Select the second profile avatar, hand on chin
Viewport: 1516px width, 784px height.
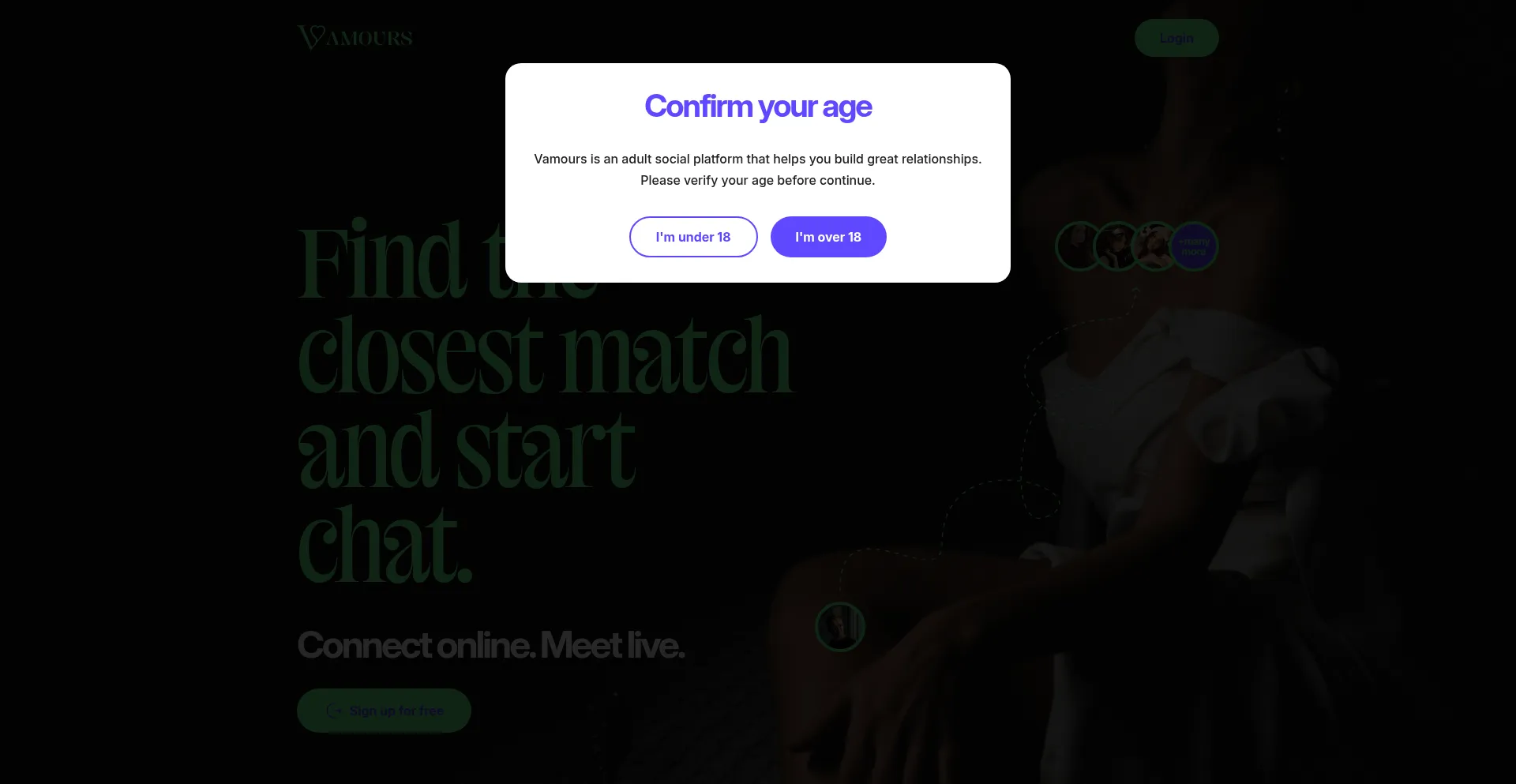[1116, 246]
